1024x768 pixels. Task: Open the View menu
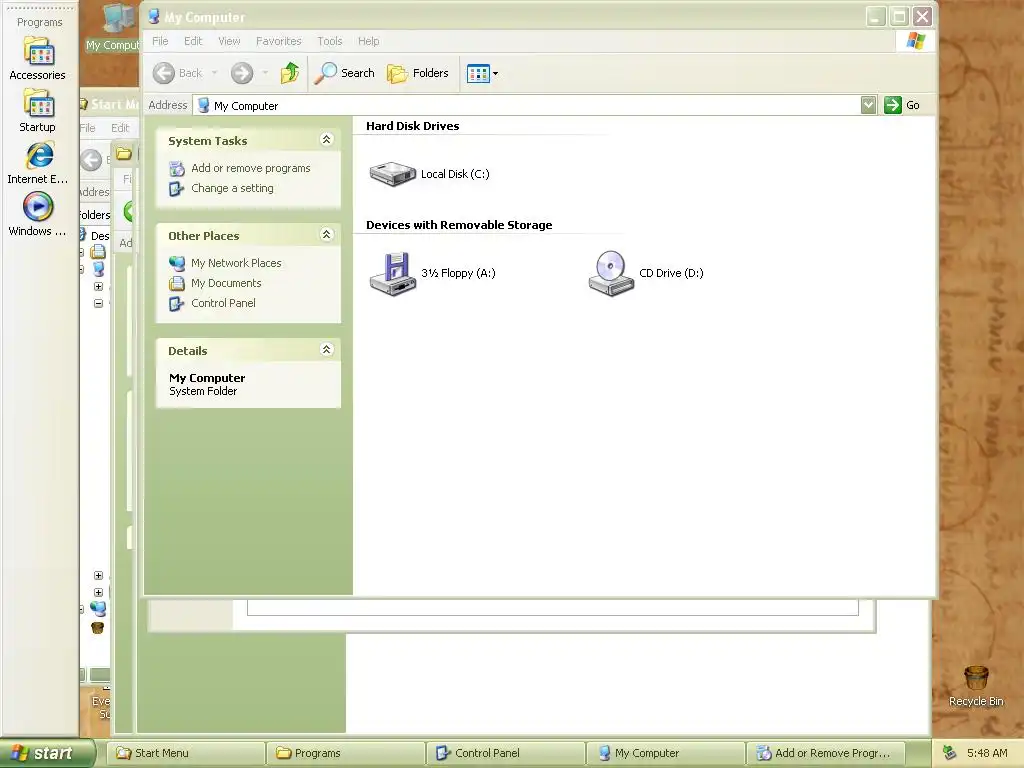tap(229, 41)
